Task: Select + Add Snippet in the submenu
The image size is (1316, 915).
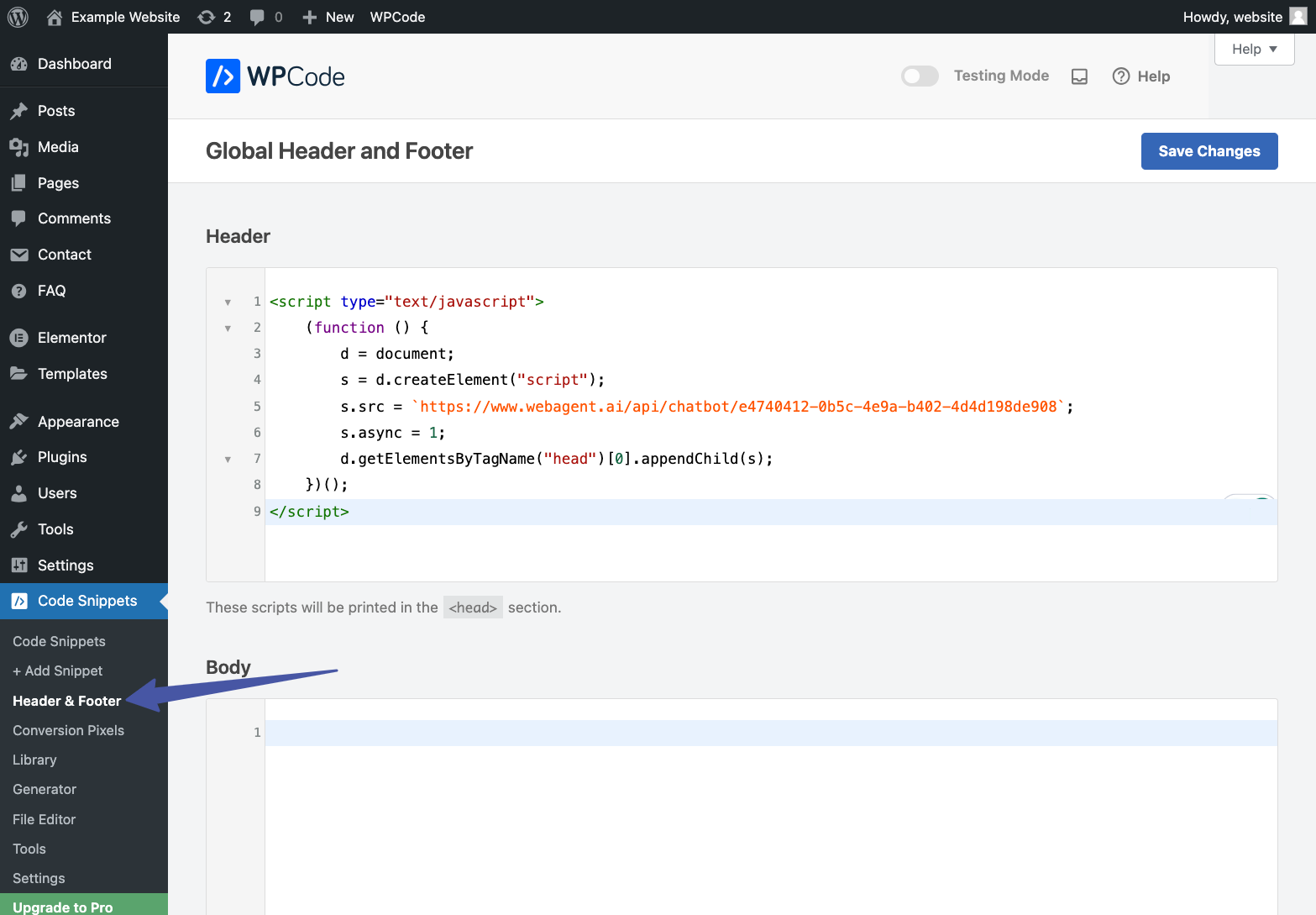Action: click(x=57, y=670)
